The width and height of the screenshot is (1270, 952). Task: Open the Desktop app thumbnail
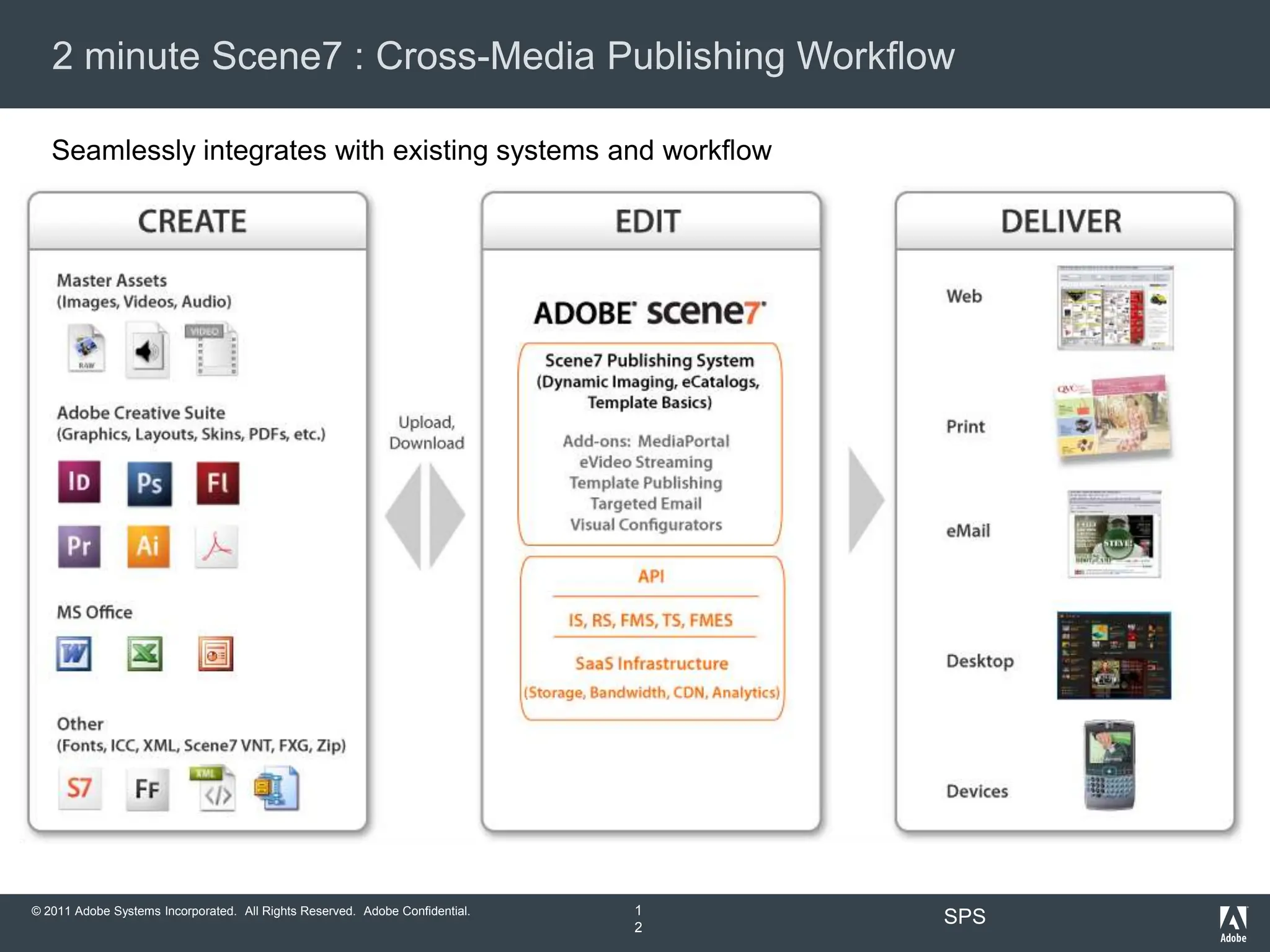point(1114,656)
